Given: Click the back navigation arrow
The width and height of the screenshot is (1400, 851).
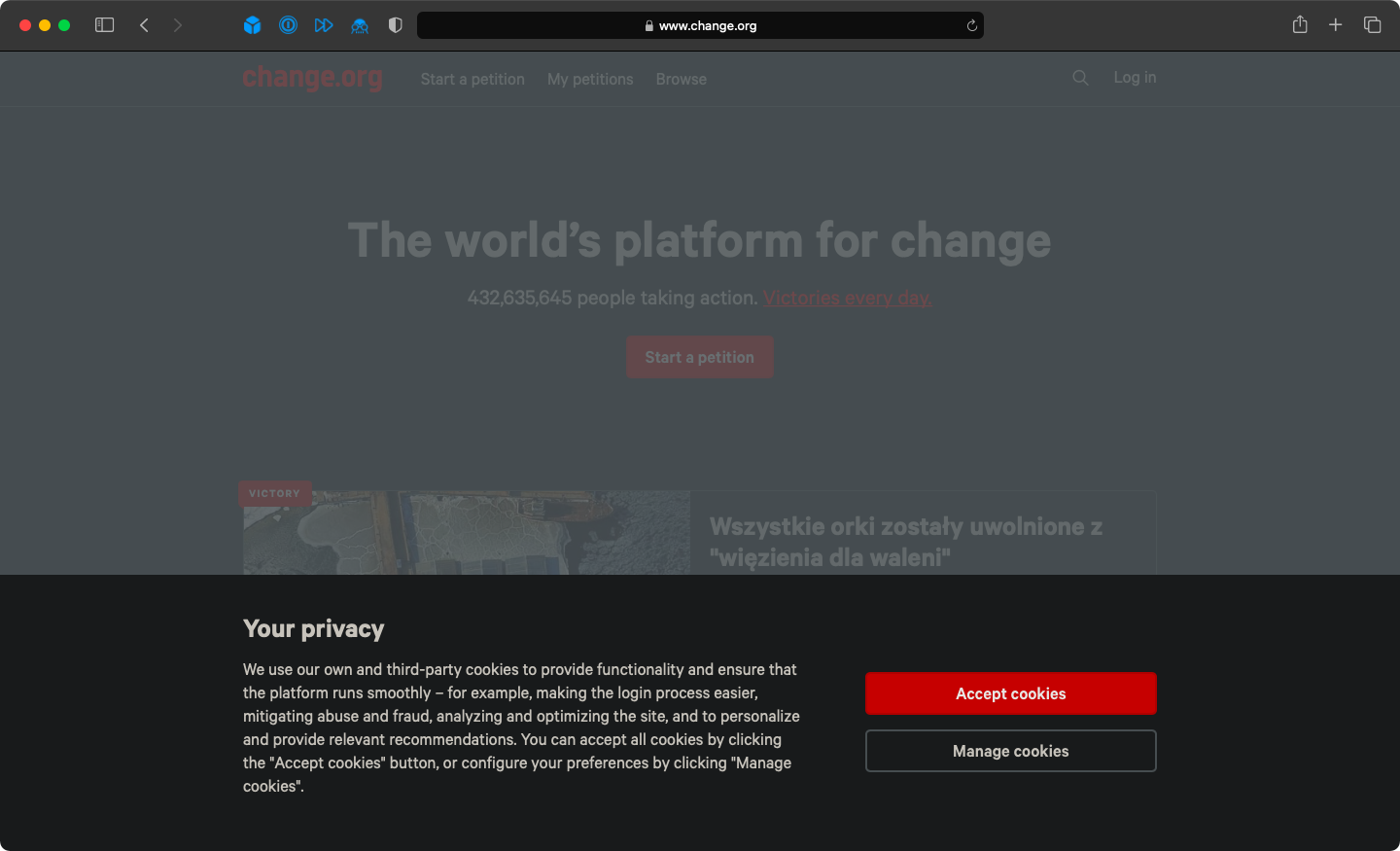Looking at the screenshot, I should point(144,25).
